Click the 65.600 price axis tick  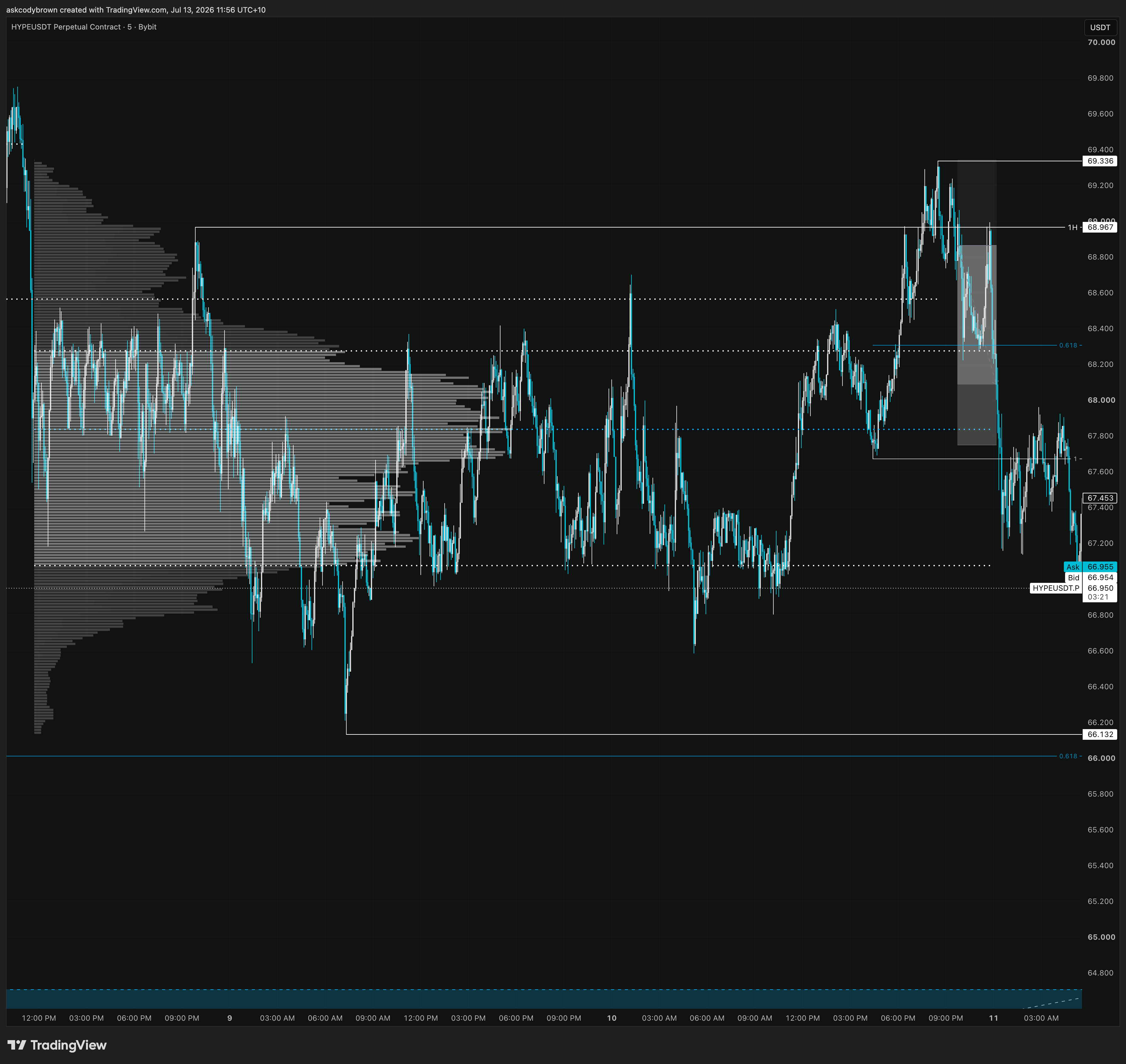click(x=1101, y=829)
